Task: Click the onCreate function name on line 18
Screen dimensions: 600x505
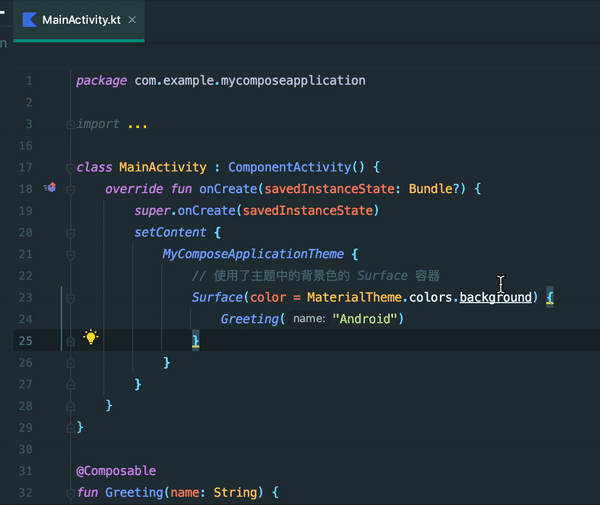Action: pos(228,189)
